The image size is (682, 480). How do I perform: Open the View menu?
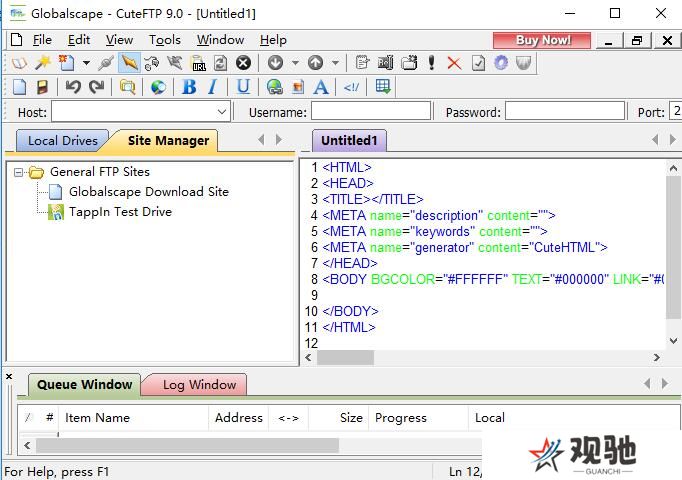point(119,40)
